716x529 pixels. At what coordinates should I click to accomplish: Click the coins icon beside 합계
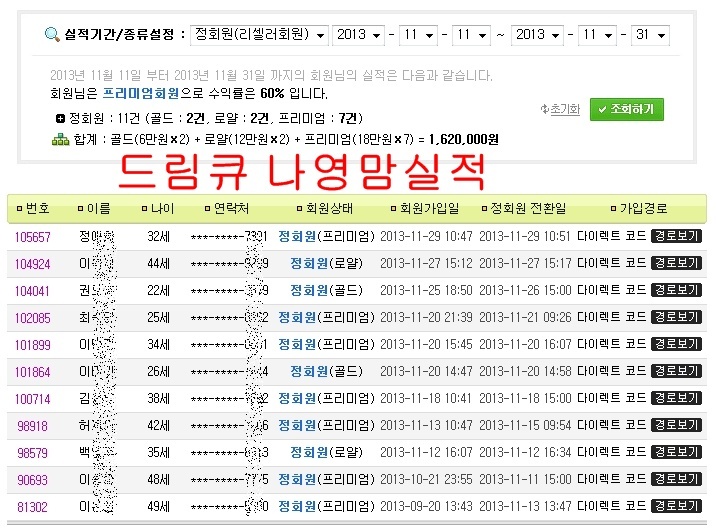[x=59, y=140]
